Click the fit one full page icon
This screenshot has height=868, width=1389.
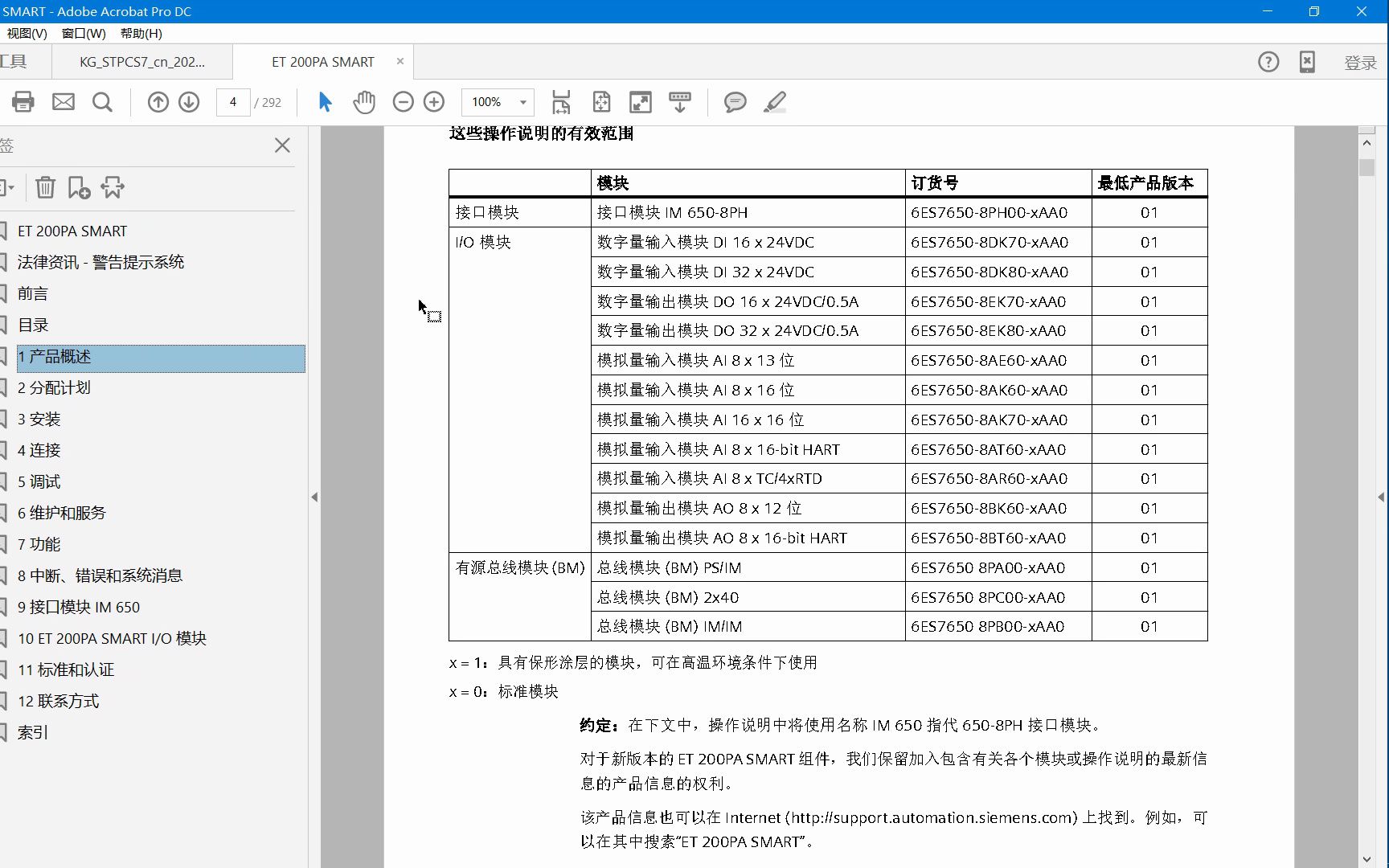pyautogui.click(x=601, y=102)
